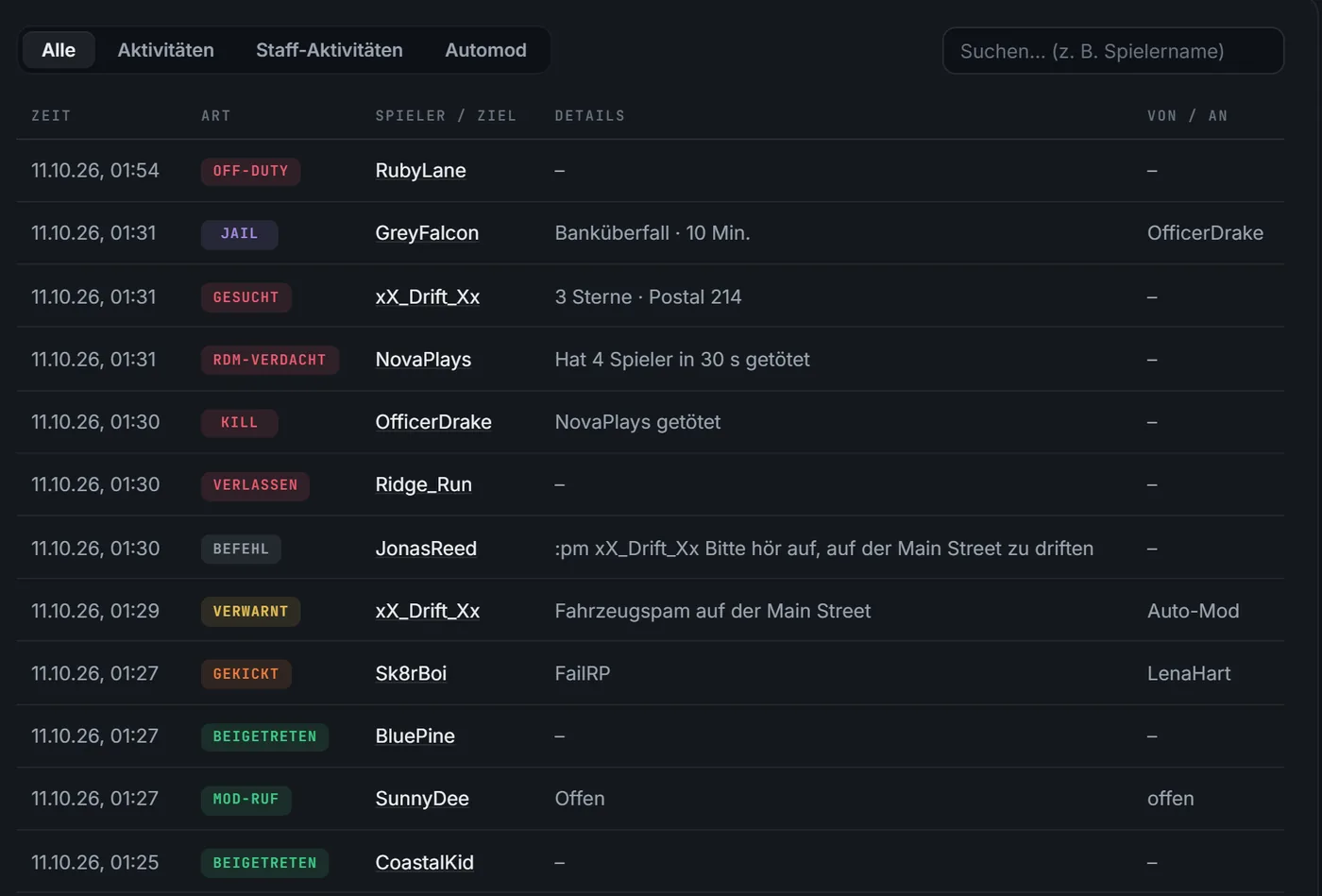Click the "Fahrzeugspam auf der Main Street" detail
Image resolution: width=1322 pixels, height=896 pixels.
coord(713,611)
